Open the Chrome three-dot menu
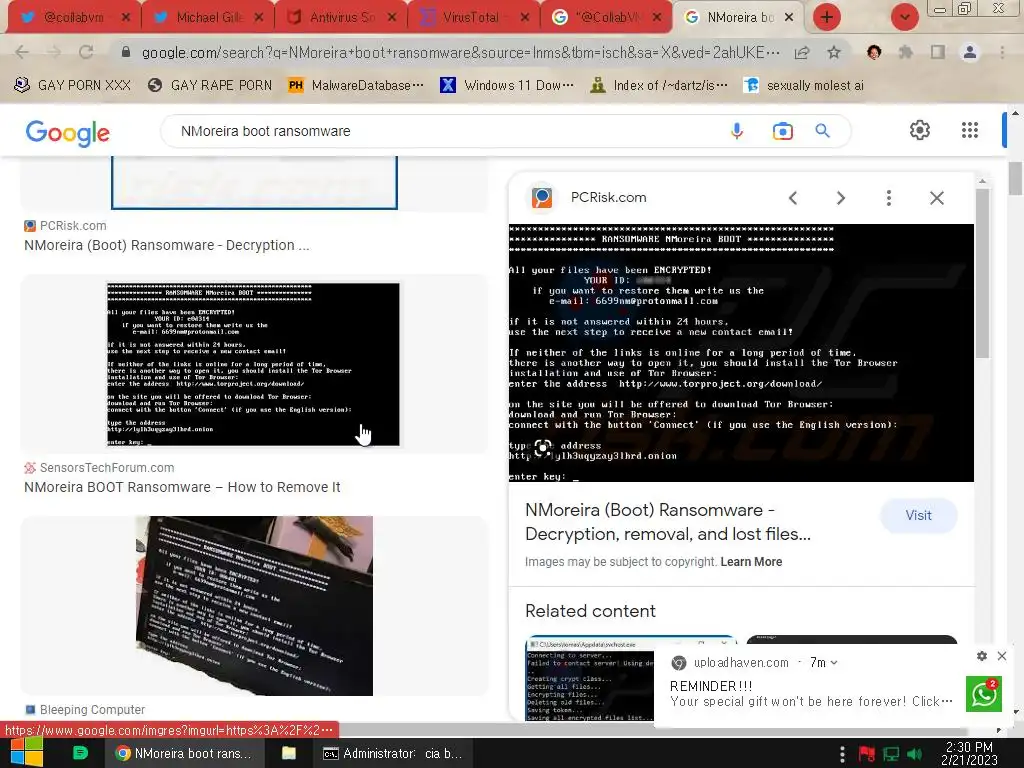Screen dimensions: 1024x768 click(x=1002, y=52)
